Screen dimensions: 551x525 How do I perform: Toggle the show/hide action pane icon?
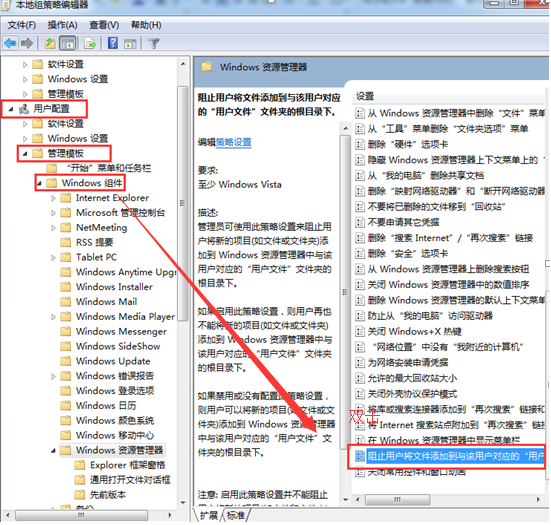click(130, 44)
